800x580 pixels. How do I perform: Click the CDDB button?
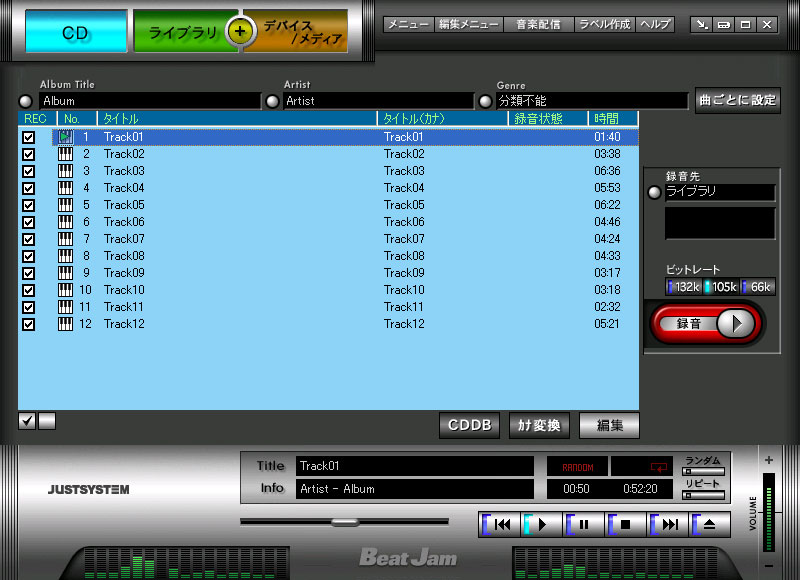(470, 425)
